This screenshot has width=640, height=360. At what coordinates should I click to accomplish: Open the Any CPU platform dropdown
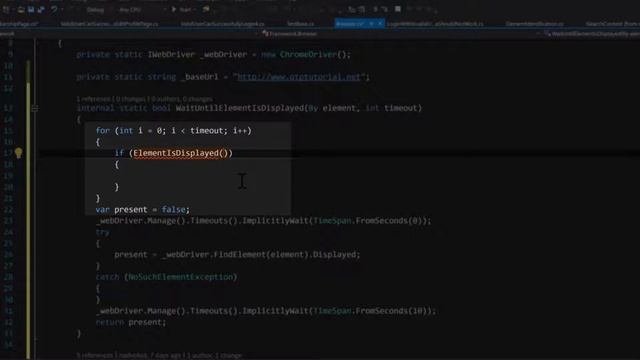click(x=141, y=9)
